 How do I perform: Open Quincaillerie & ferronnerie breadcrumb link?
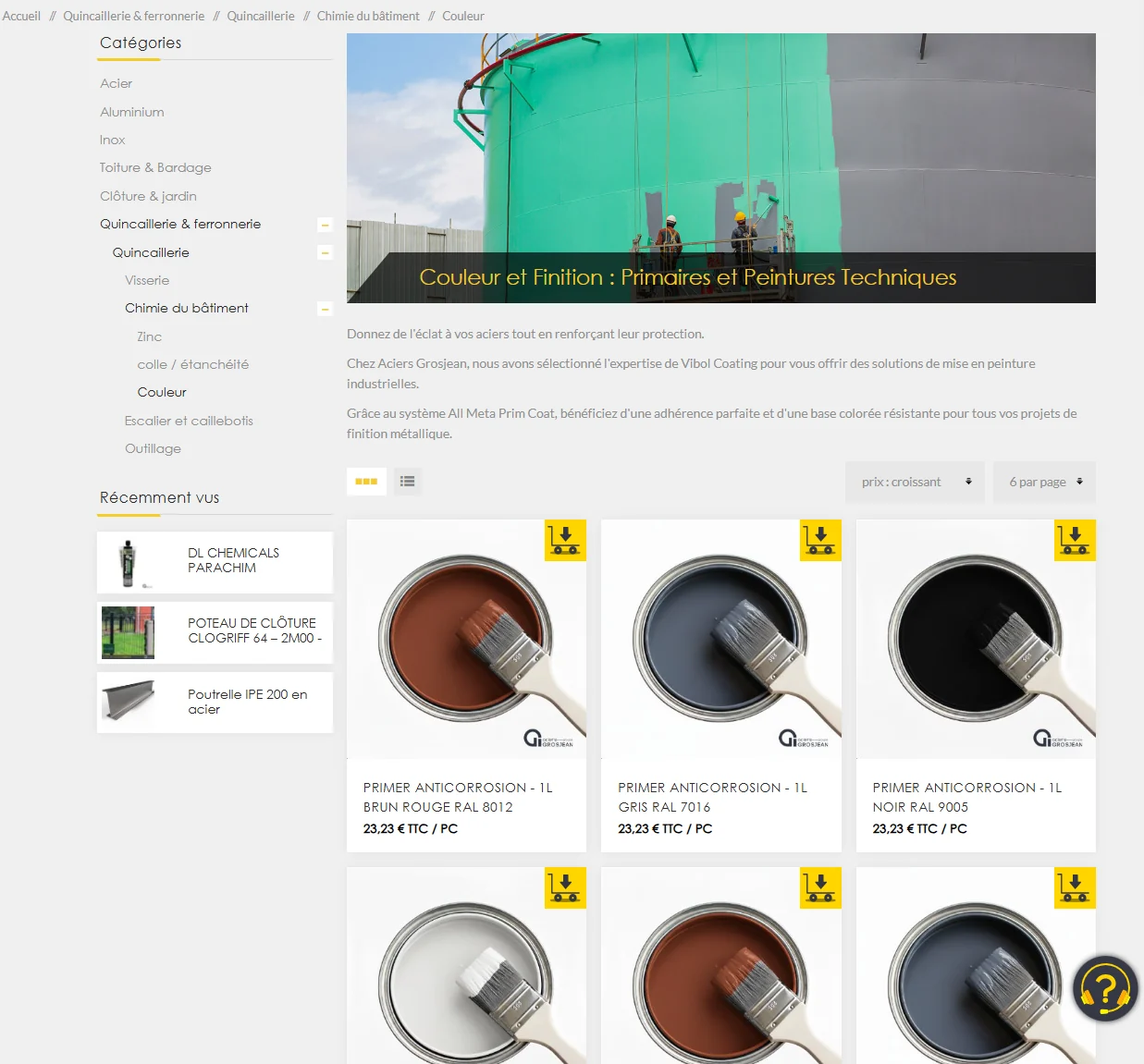click(134, 16)
